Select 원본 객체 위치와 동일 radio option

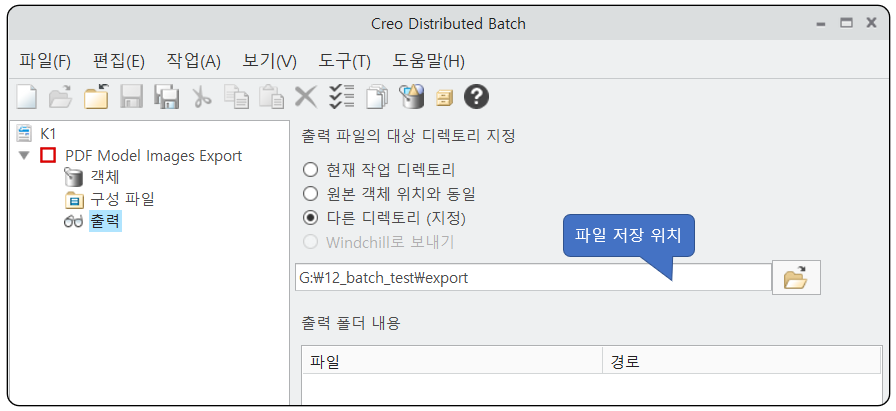310,194
